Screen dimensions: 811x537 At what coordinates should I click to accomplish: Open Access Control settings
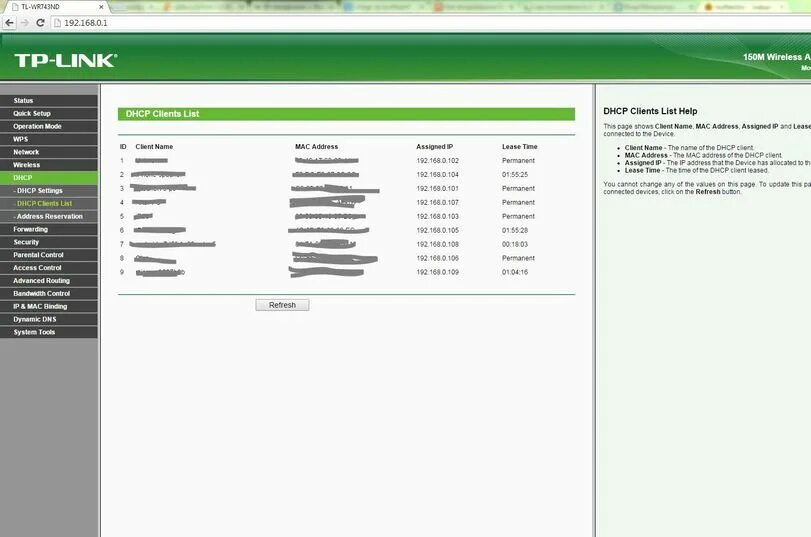pyautogui.click(x=49, y=268)
